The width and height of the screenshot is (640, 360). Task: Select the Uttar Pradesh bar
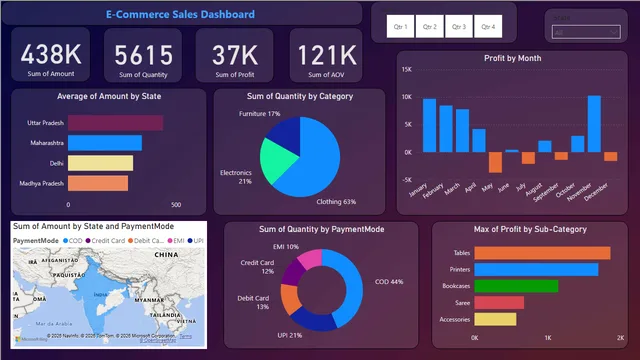point(116,123)
